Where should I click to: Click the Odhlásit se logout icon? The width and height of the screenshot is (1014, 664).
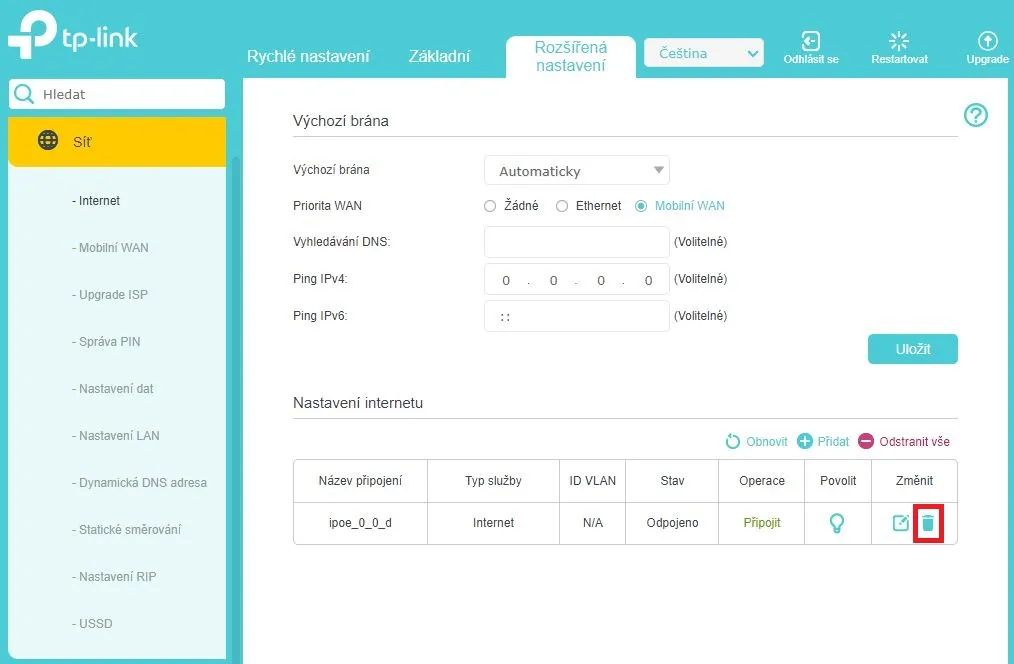point(811,41)
